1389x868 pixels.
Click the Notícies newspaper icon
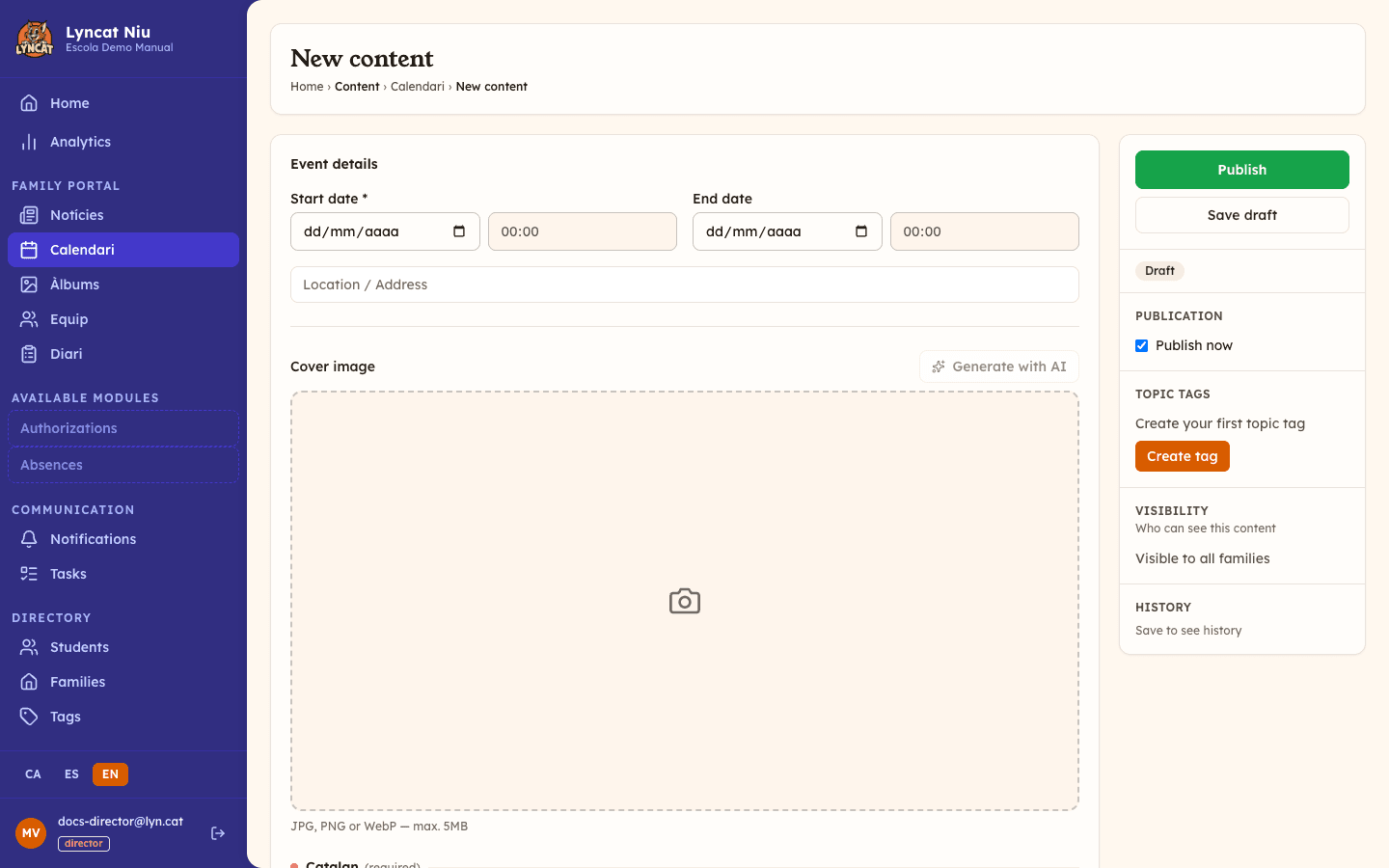(x=29, y=215)
